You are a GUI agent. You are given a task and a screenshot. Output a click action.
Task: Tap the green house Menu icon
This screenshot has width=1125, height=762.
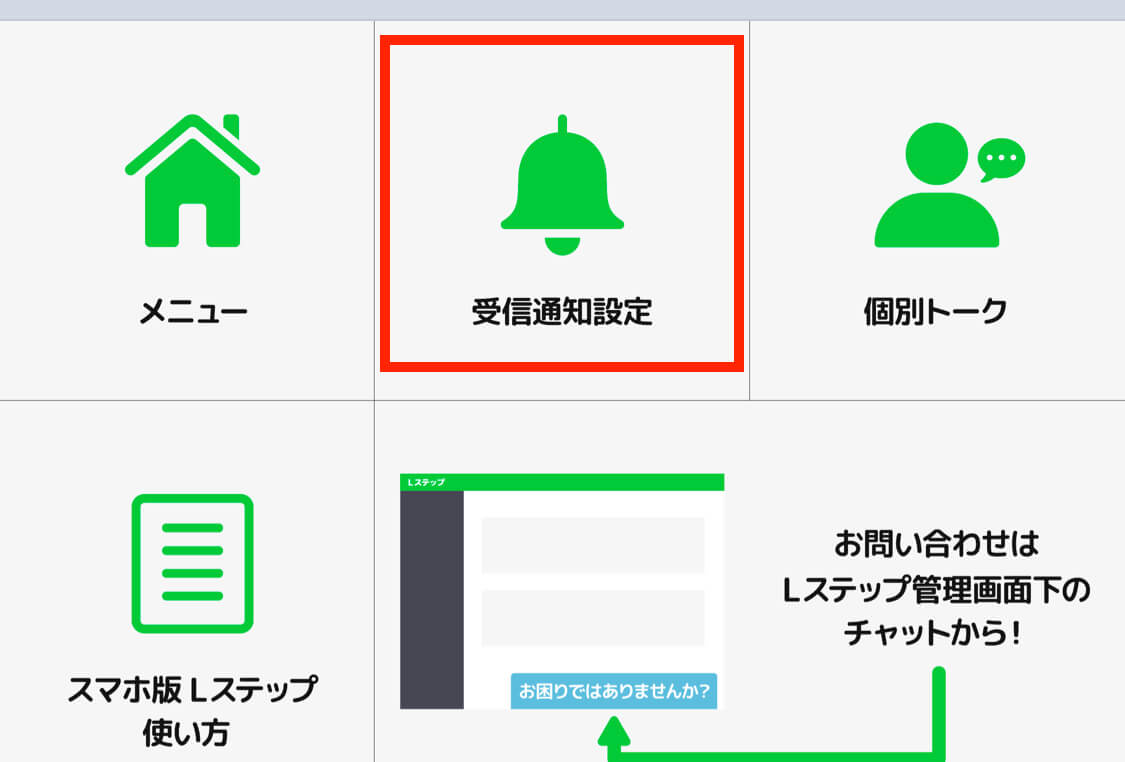click(192, 180)
